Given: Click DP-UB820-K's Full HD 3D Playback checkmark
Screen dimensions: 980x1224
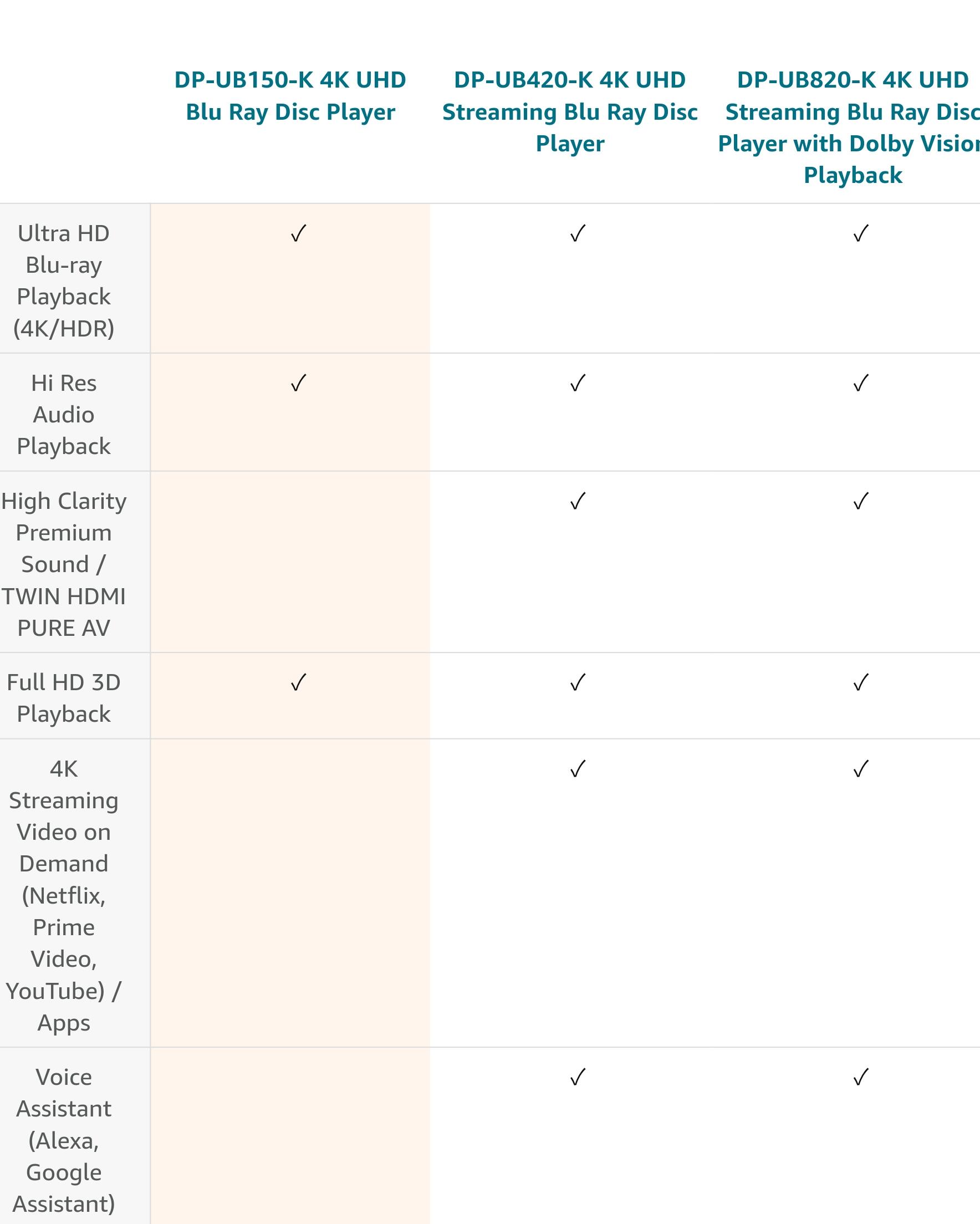Looking at the screenshot, I should coord(861,682).
